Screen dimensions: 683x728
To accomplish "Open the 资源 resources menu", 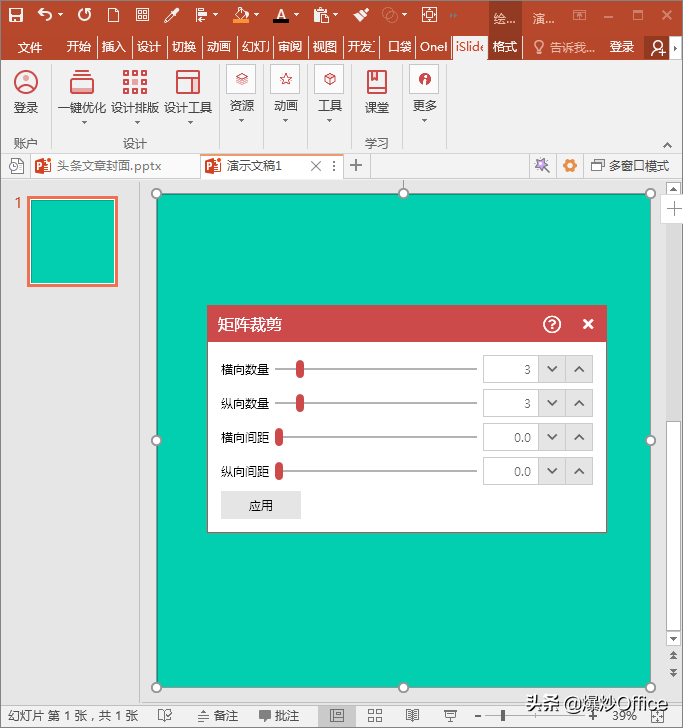I will 242,94.
